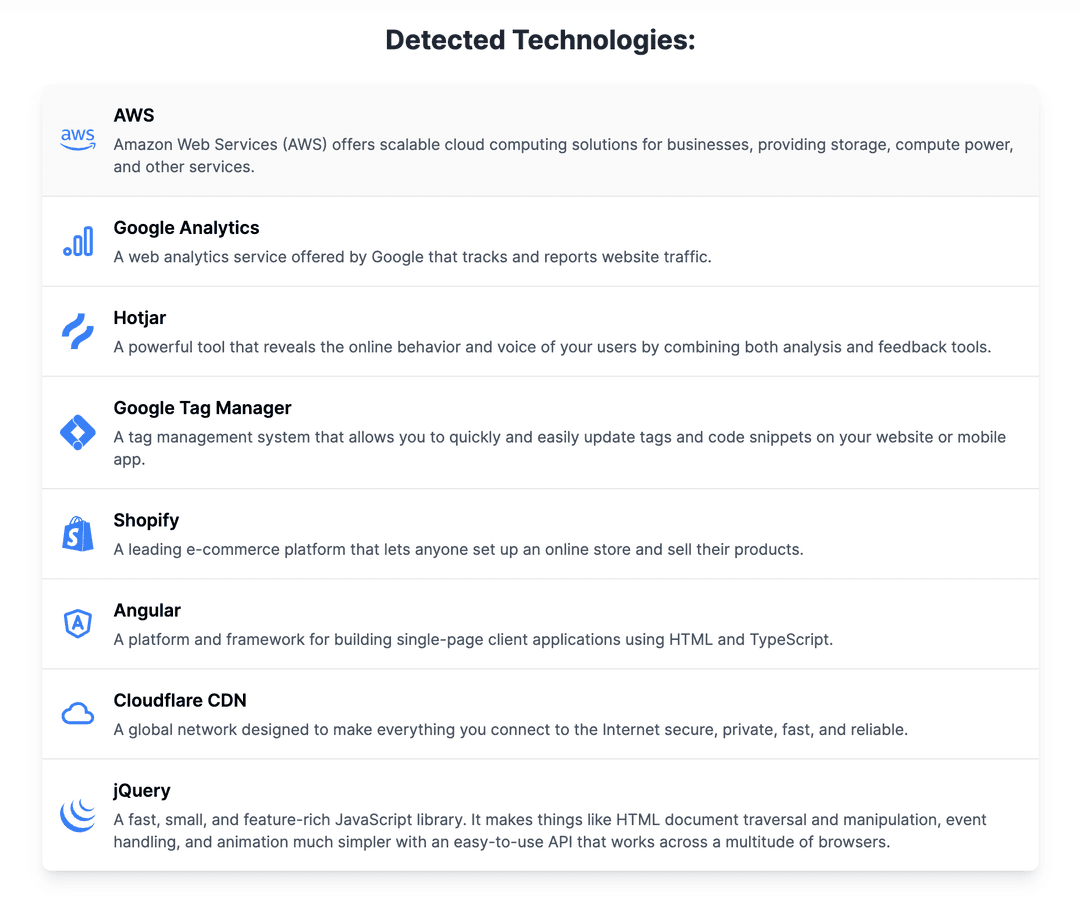This screenshot has height=905, width=1080.
Task: Click the Cloudflare cloud icon
Action: pos(78,714)
